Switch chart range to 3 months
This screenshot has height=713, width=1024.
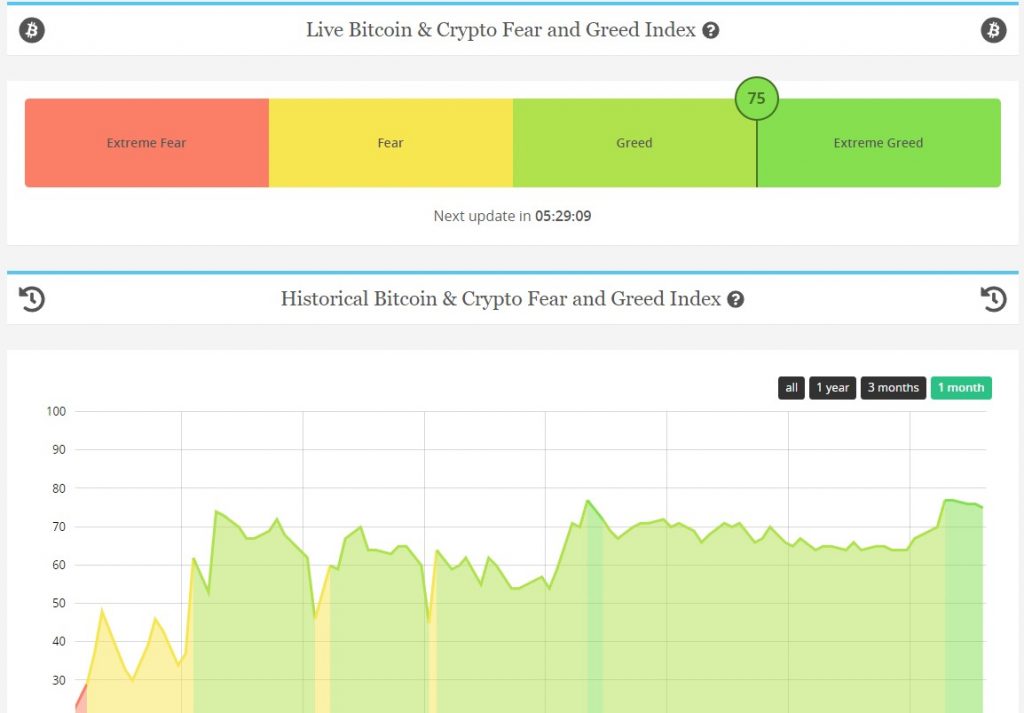(893, 388)
